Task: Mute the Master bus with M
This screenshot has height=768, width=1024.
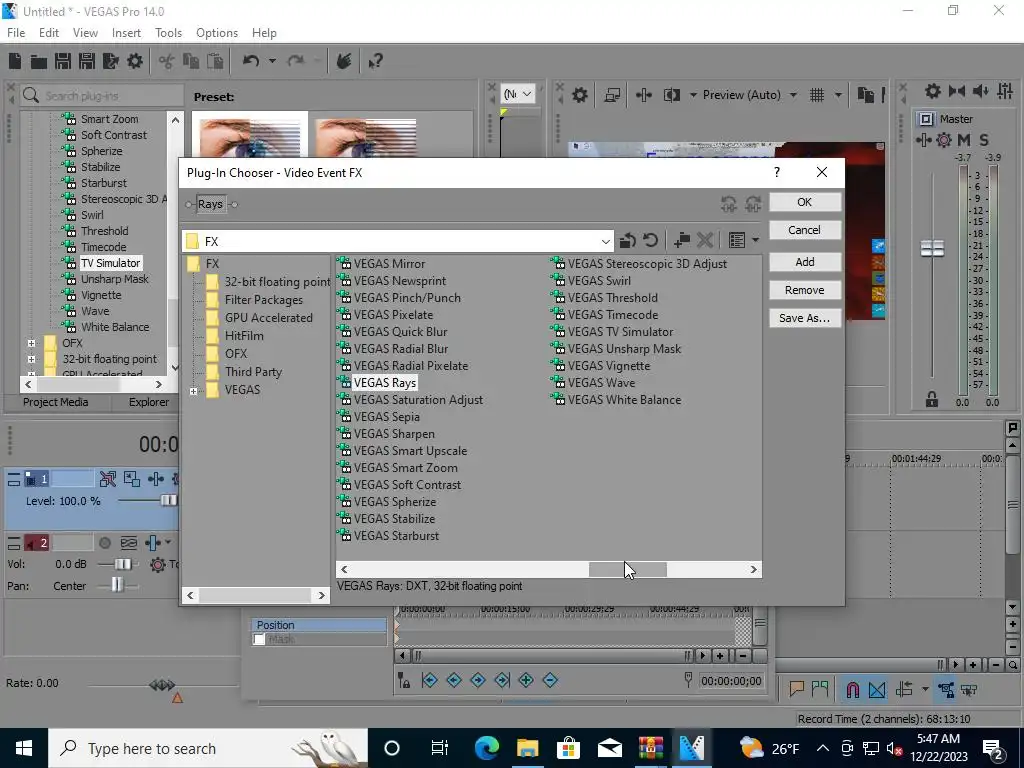Action: click(x=963, y=140)
